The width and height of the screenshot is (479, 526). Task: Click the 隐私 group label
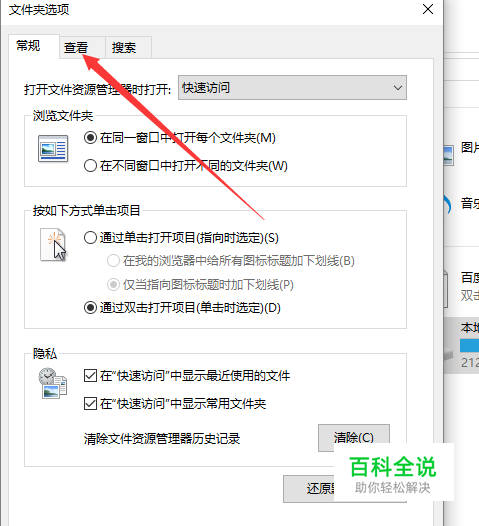point(45,354)
